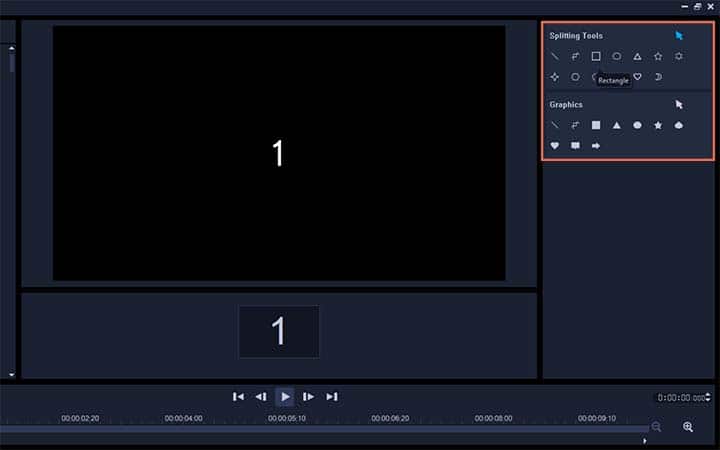Click the Splitting Tools heading
The image size is (720, 450).
coord(576,36)
